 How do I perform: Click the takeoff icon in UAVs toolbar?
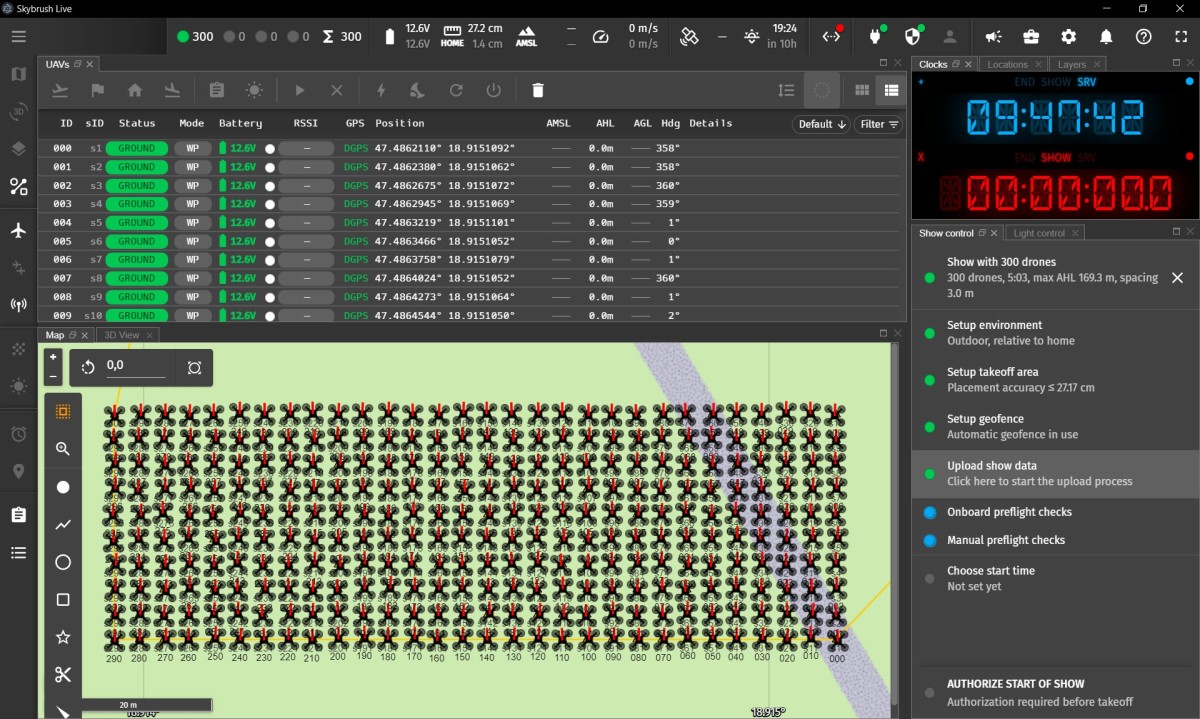click(60, 90)
